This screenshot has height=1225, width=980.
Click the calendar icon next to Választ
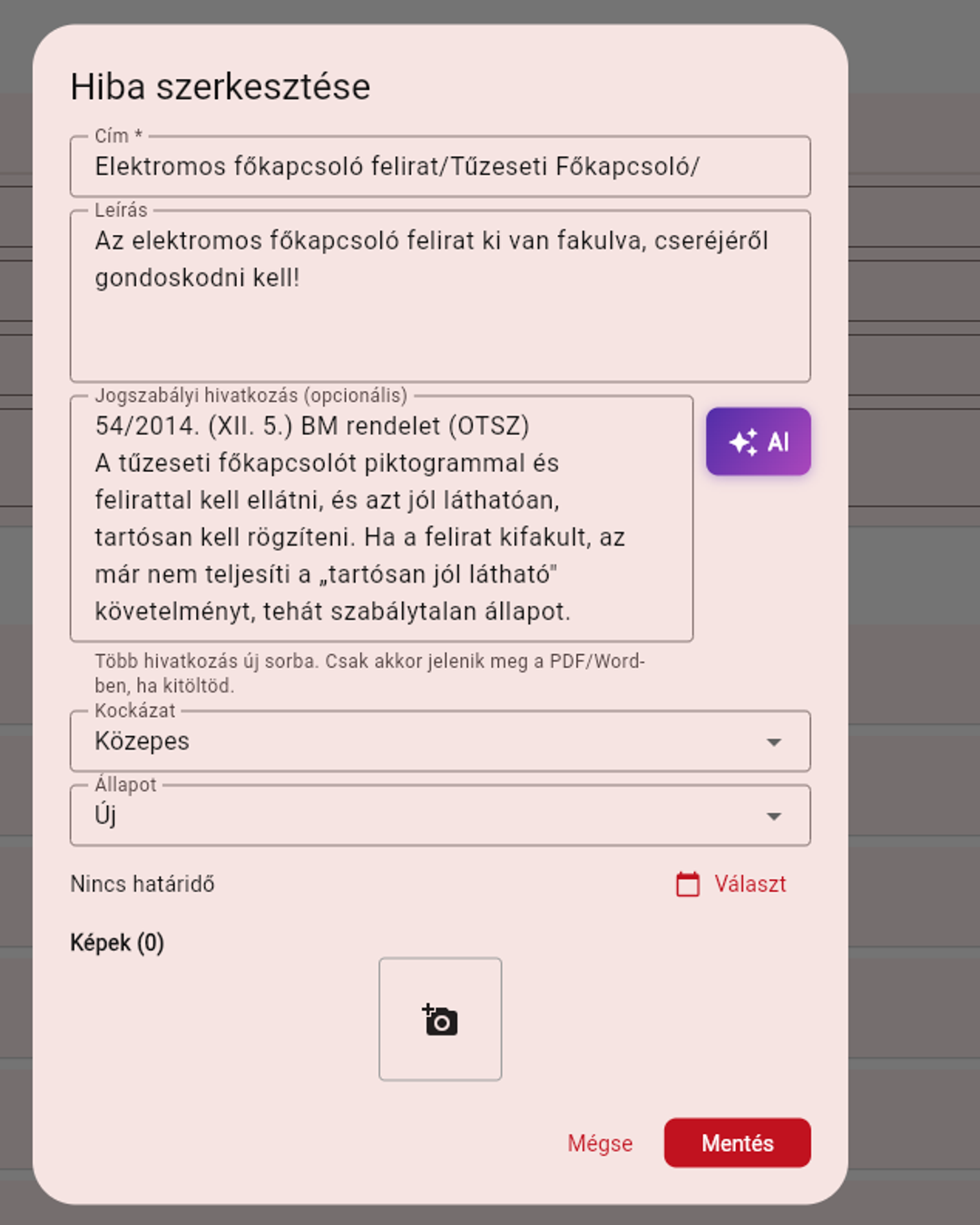688,884
